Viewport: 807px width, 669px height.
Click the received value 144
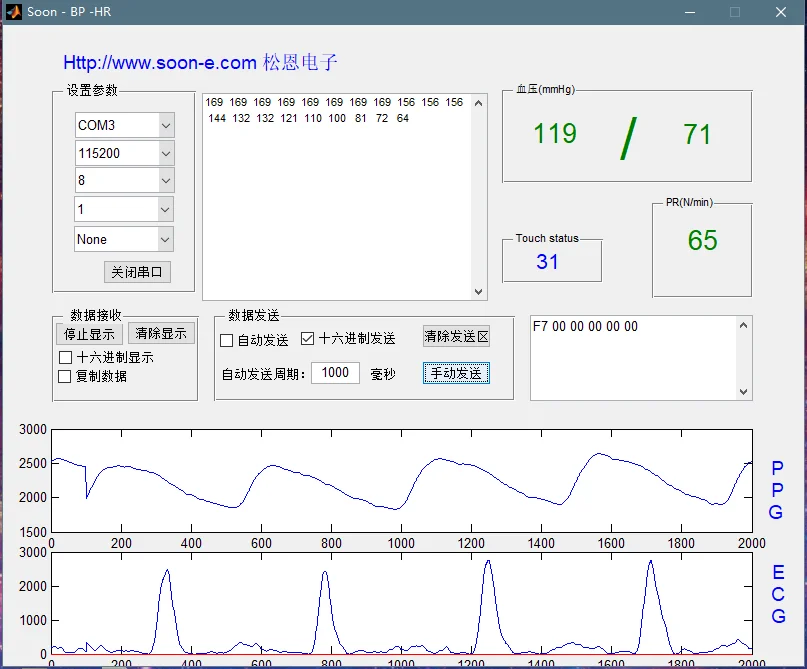pos(217,118)
